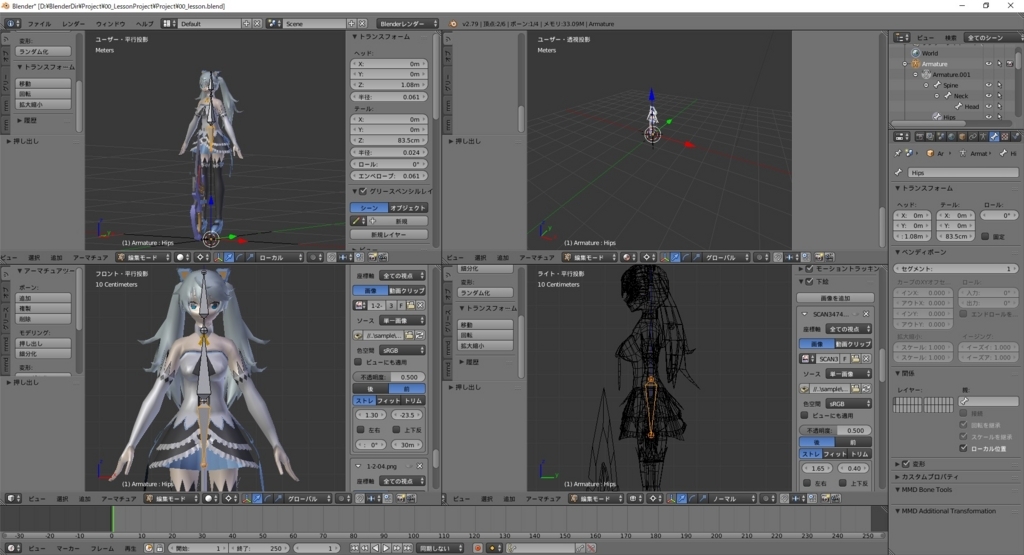Click the セグメント value slider

click(955, 268)
